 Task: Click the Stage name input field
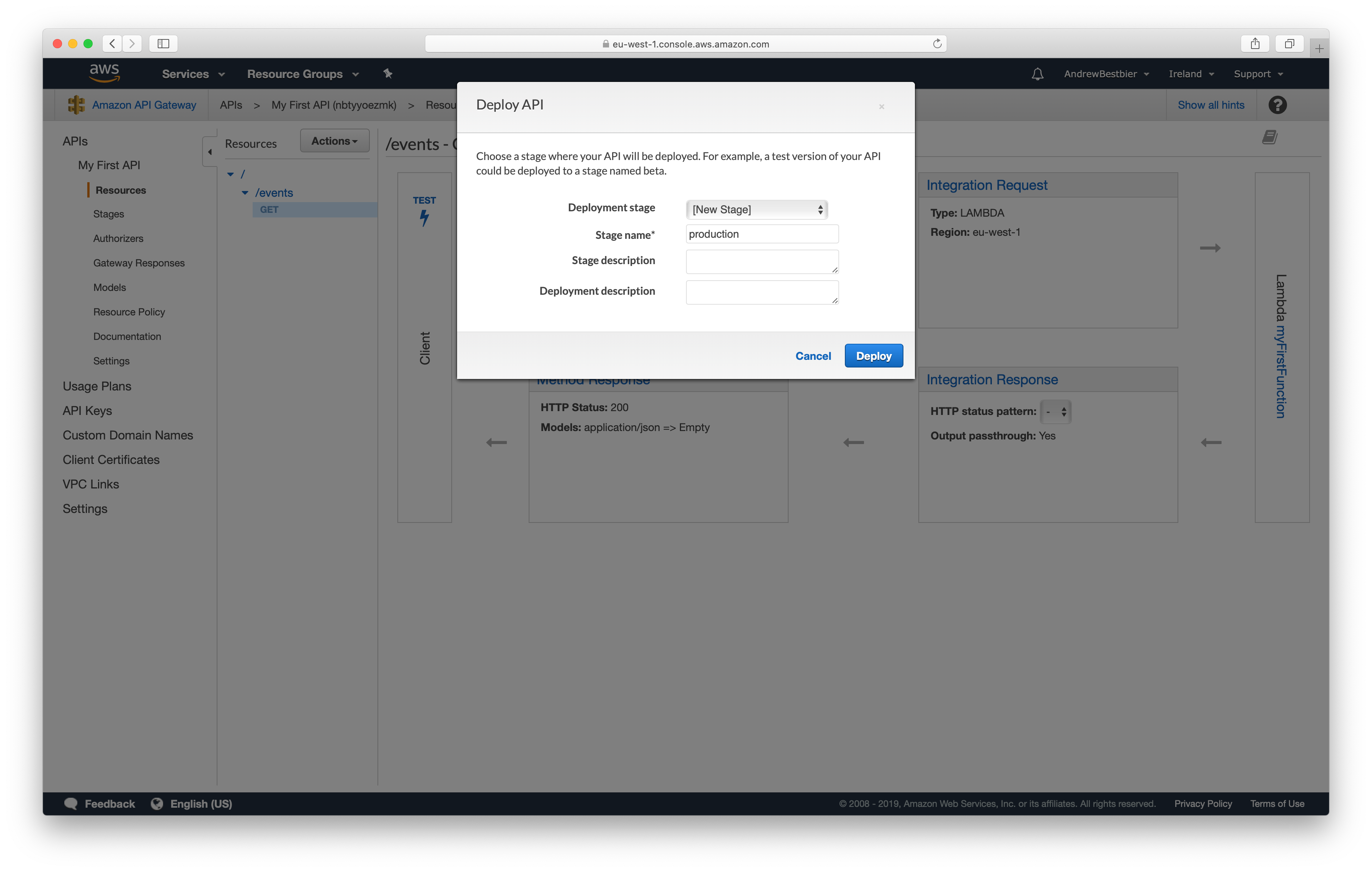point(762,234)
